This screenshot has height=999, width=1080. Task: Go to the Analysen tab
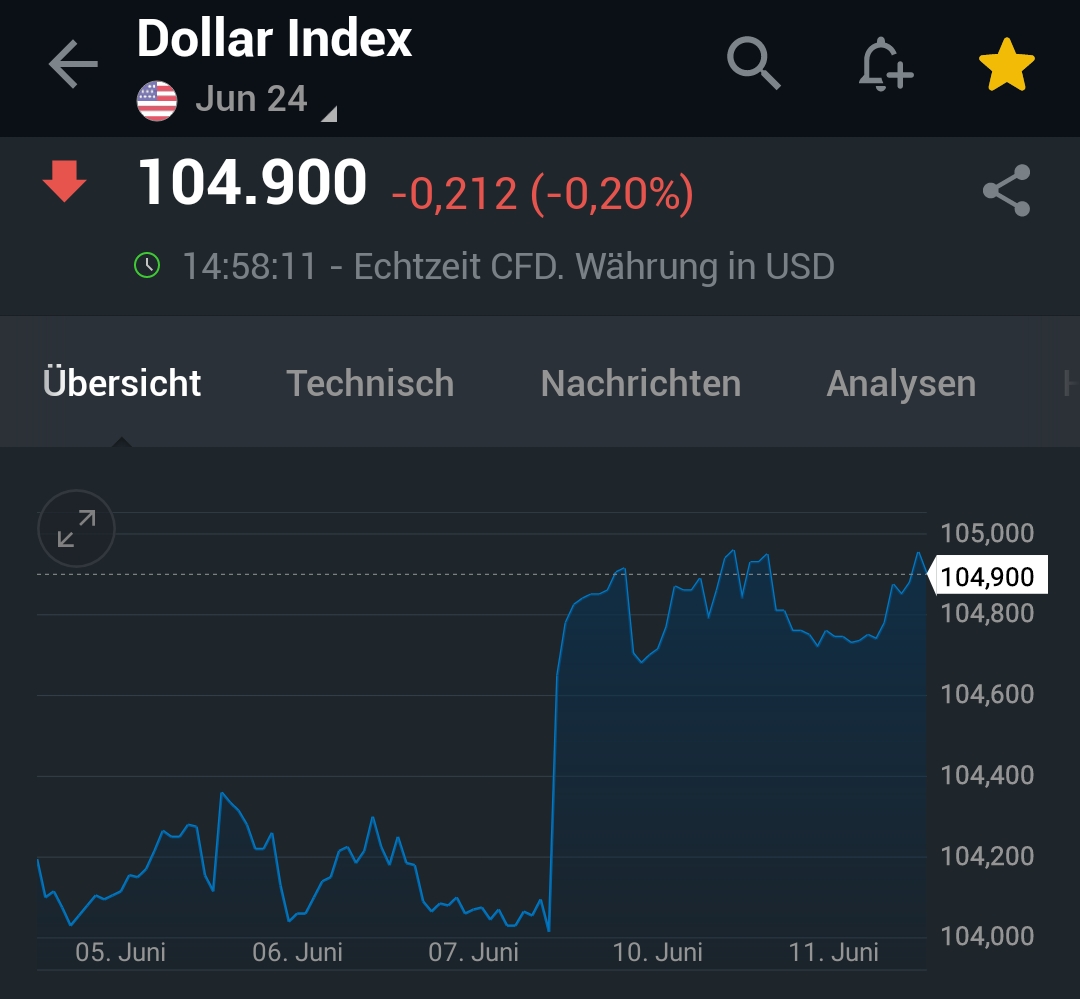pyautogui.click(x=901, y=384)
